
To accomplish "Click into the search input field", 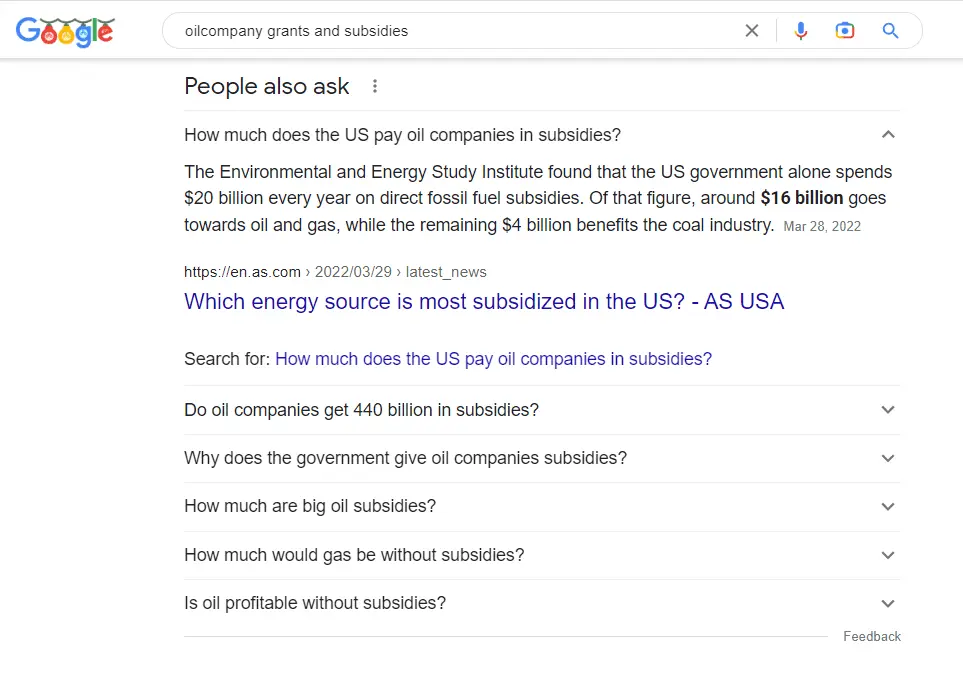I will 450,31.
